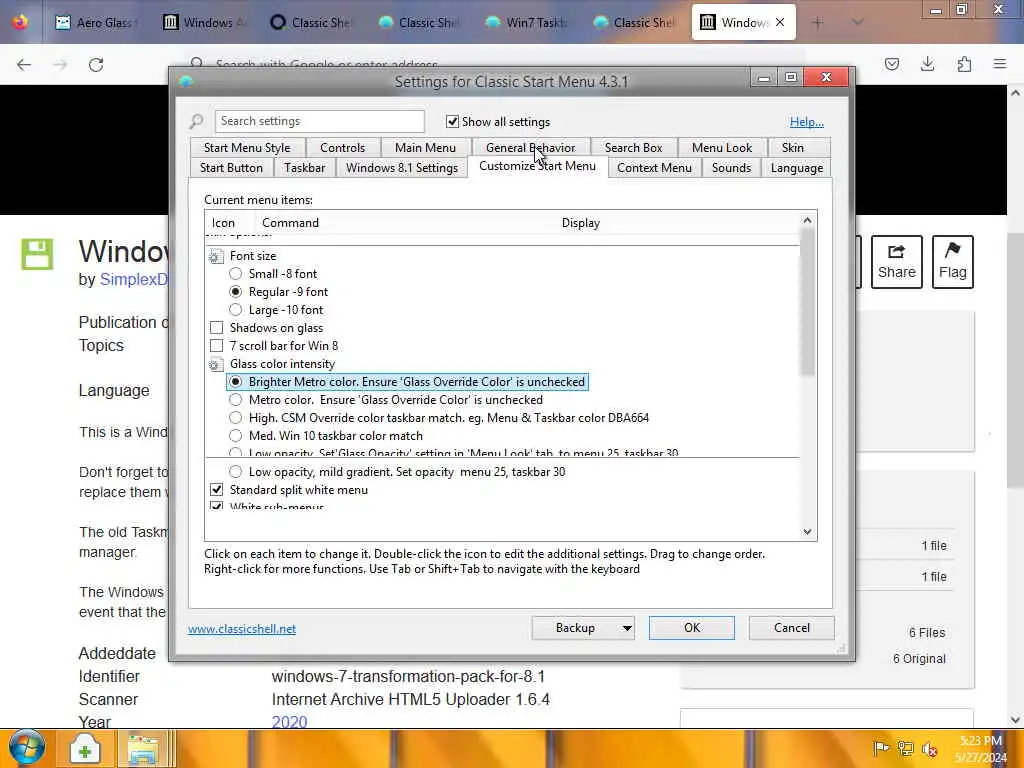Select Brighter Metro color radio option
Image resolution: width=1024 pixels, height=768 pixels.
(x=236, y=381)
